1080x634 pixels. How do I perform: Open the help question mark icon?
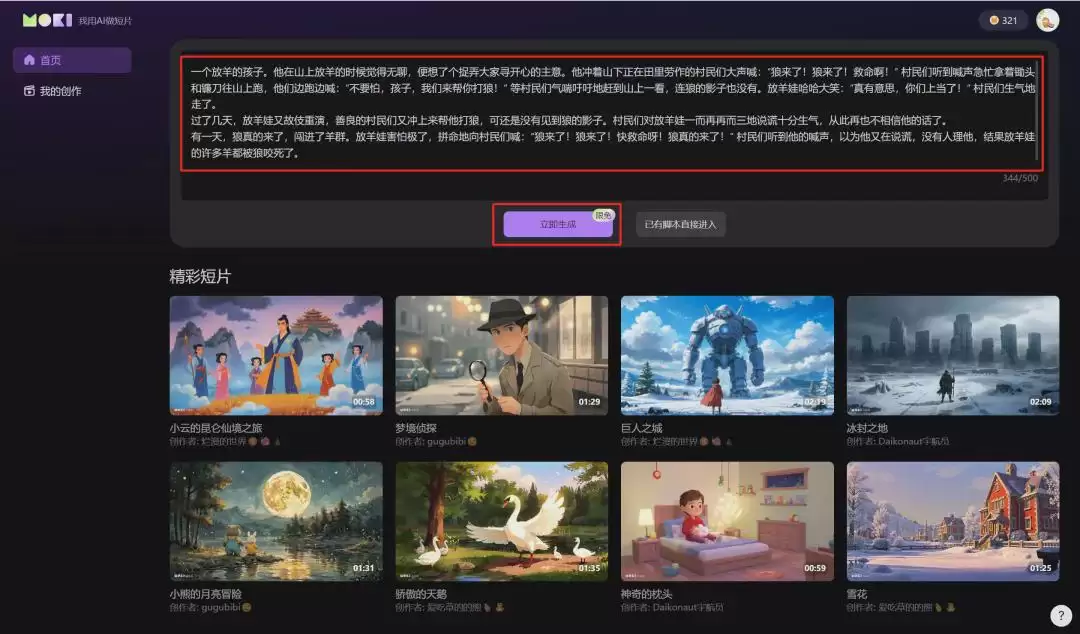1062,615
